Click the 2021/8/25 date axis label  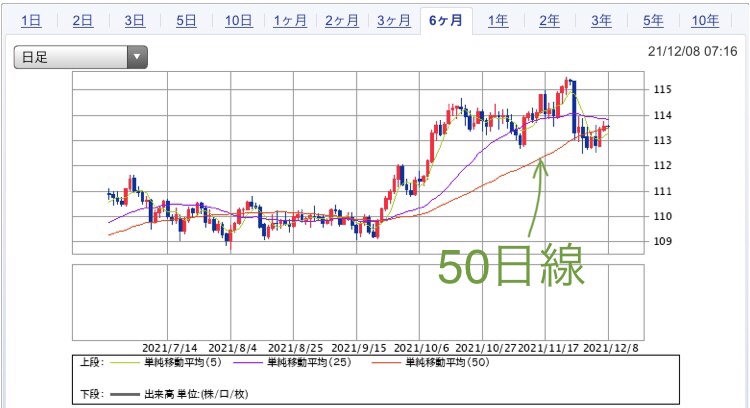coord(296,348)
